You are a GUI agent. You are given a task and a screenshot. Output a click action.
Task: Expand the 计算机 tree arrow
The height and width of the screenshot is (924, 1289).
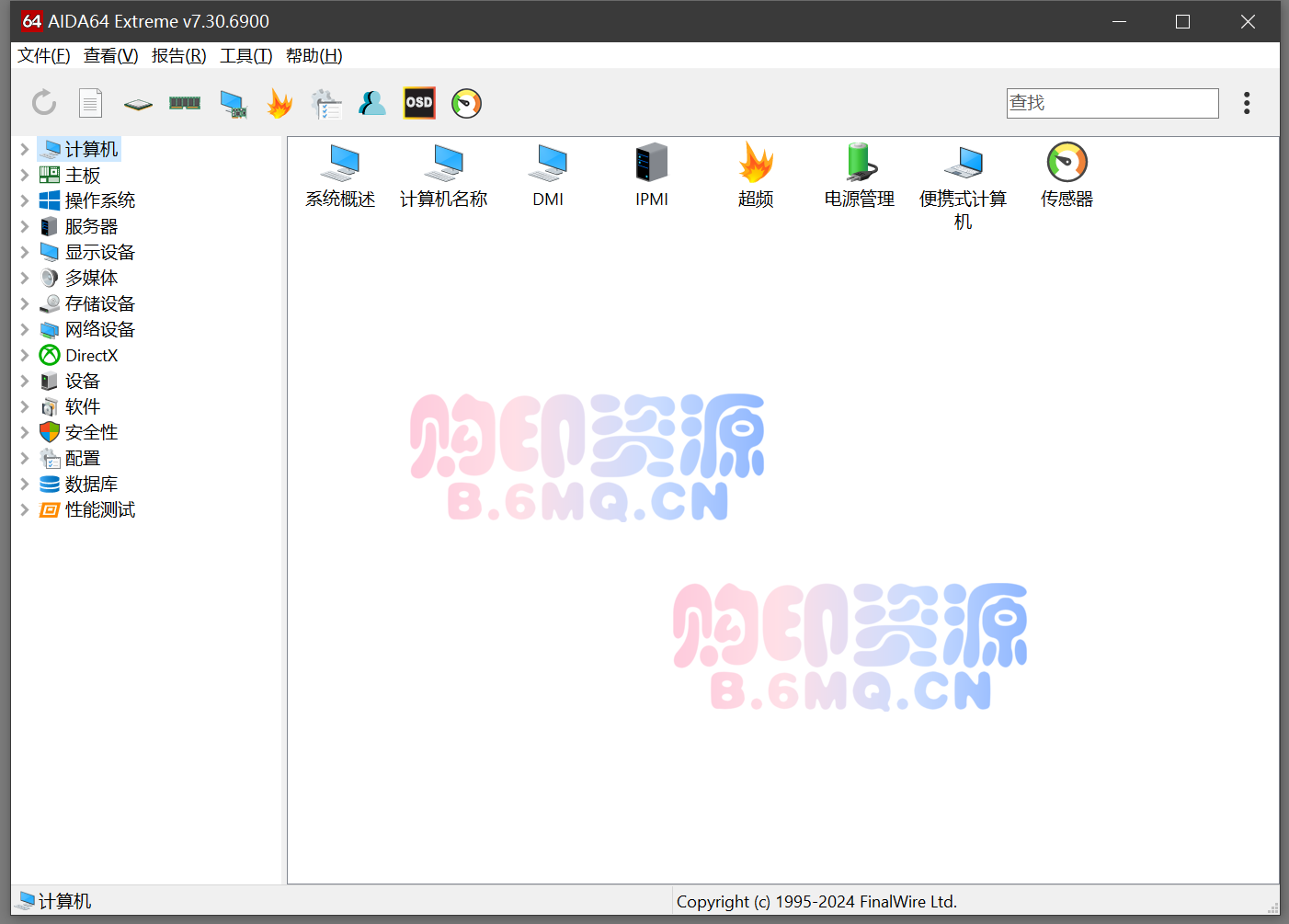25,149
